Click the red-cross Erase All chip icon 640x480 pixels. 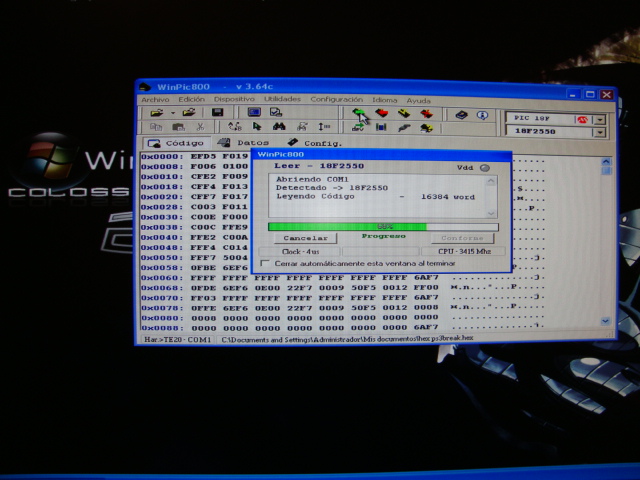[427, 113]
